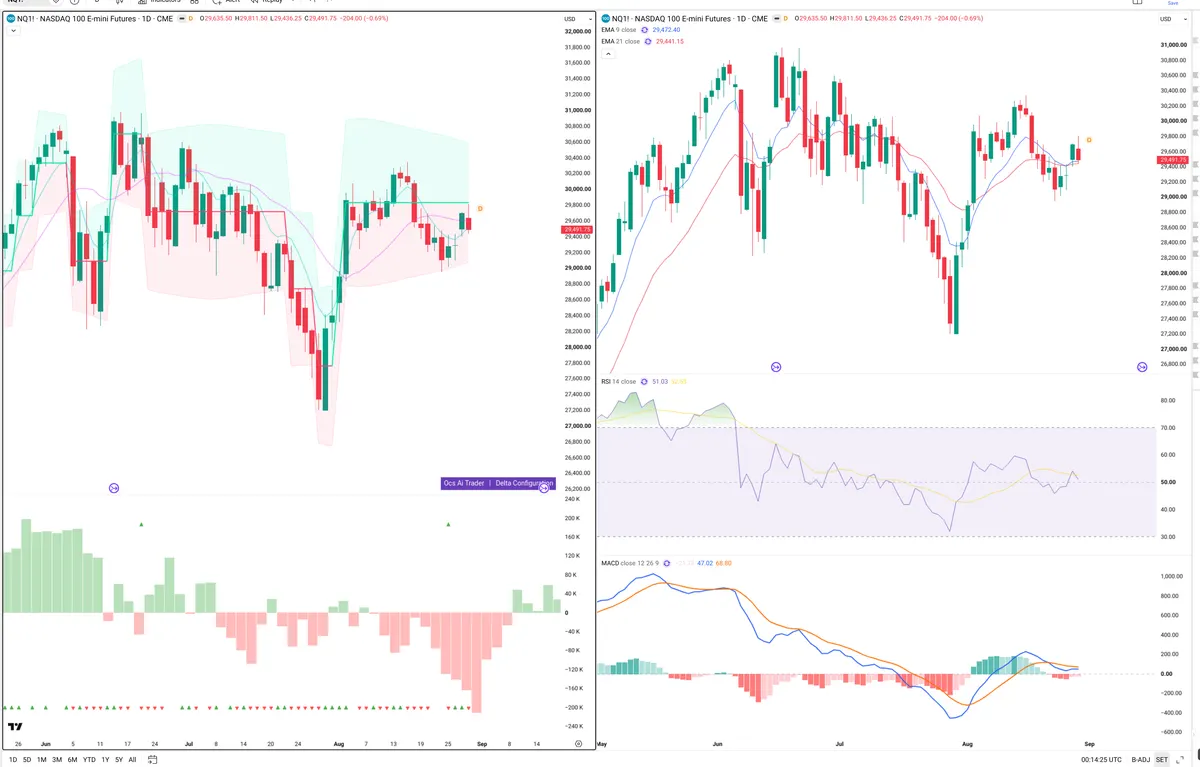1200x767 pixels.
Task: Click the purple replay marker below left price chart
Action: click(x=114, y=488)
